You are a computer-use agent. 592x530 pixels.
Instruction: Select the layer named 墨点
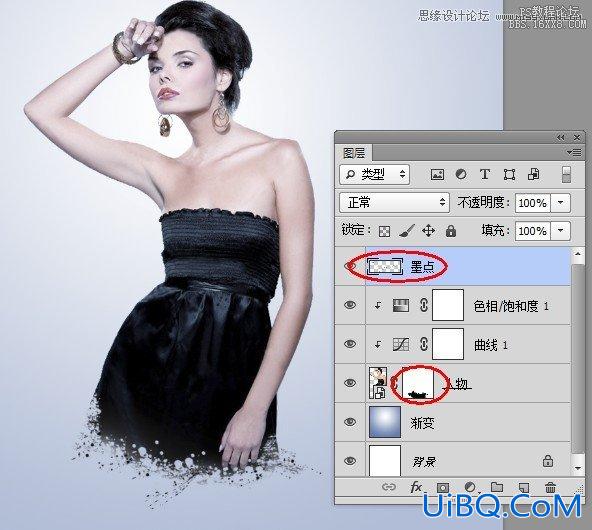(x=422, y=267)
